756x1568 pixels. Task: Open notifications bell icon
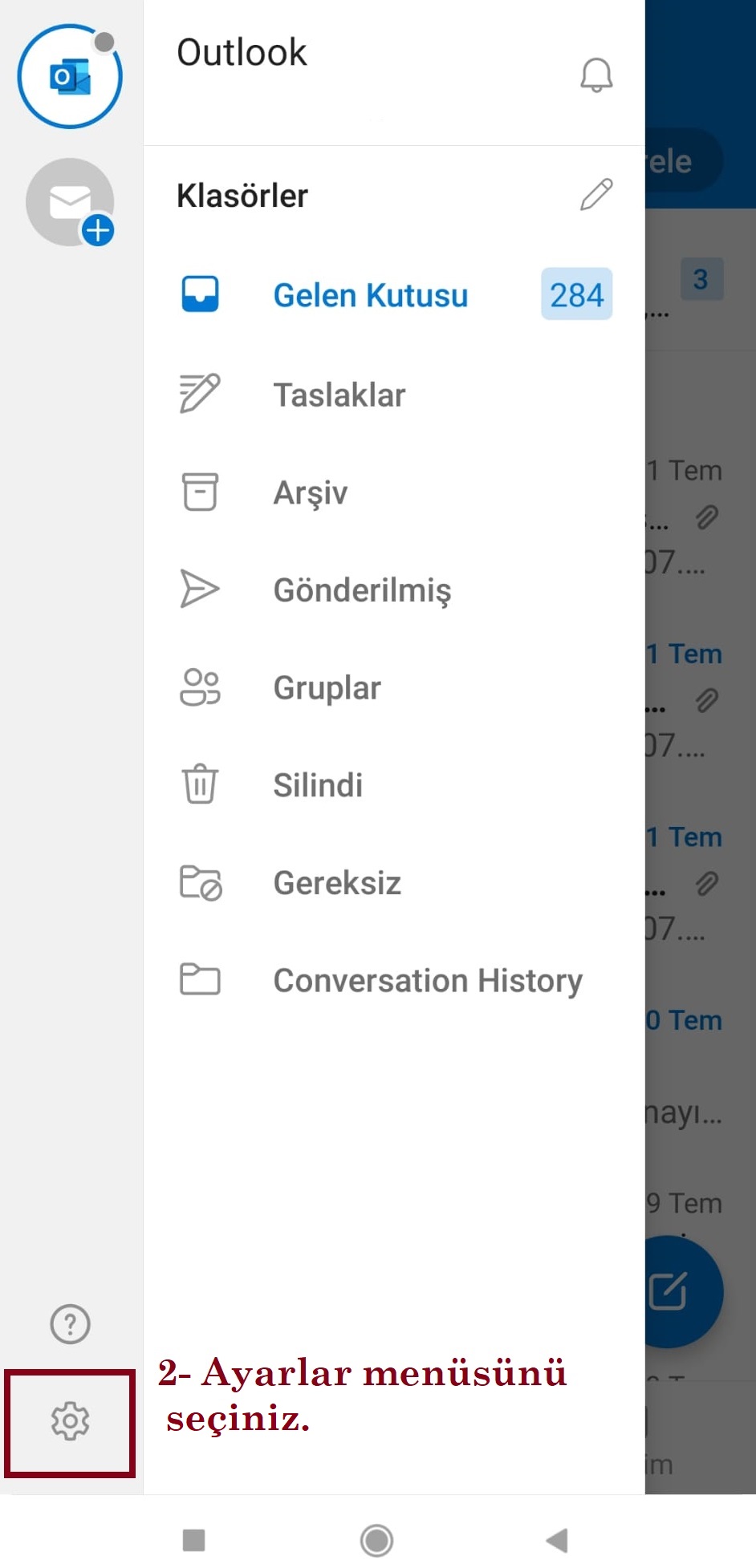(x=596, y=75)
